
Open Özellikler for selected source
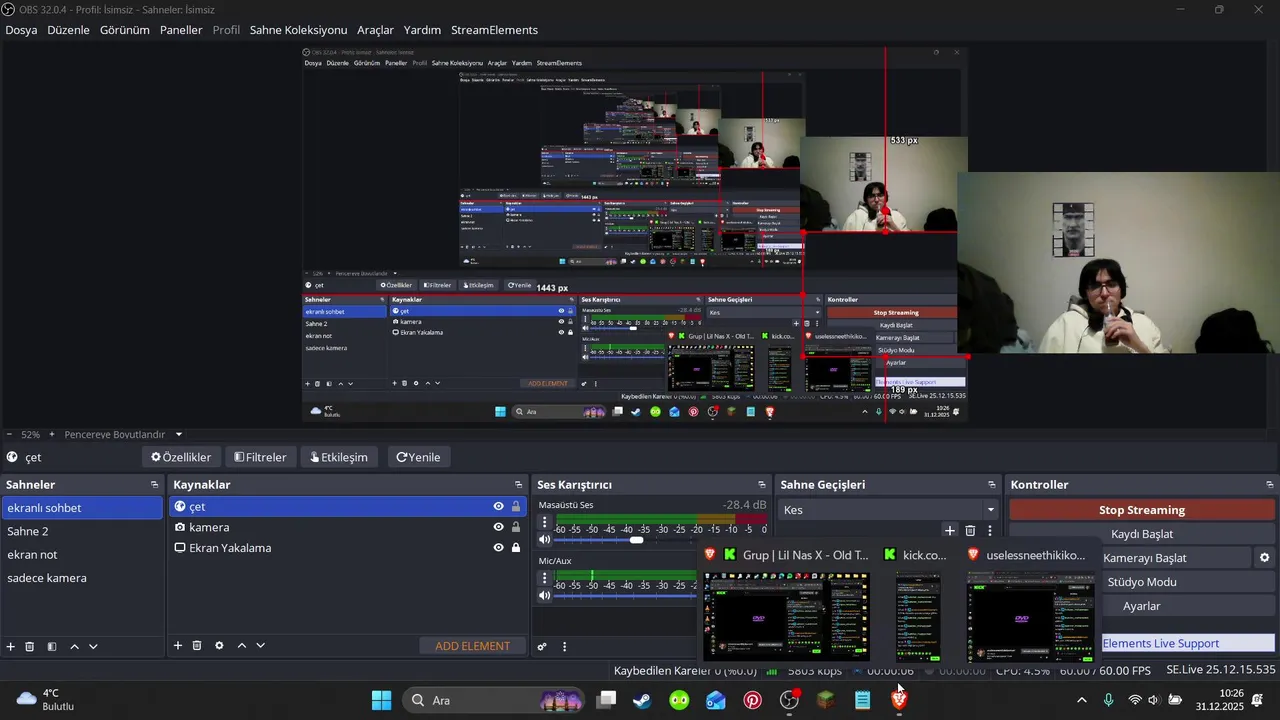point(181,457)
